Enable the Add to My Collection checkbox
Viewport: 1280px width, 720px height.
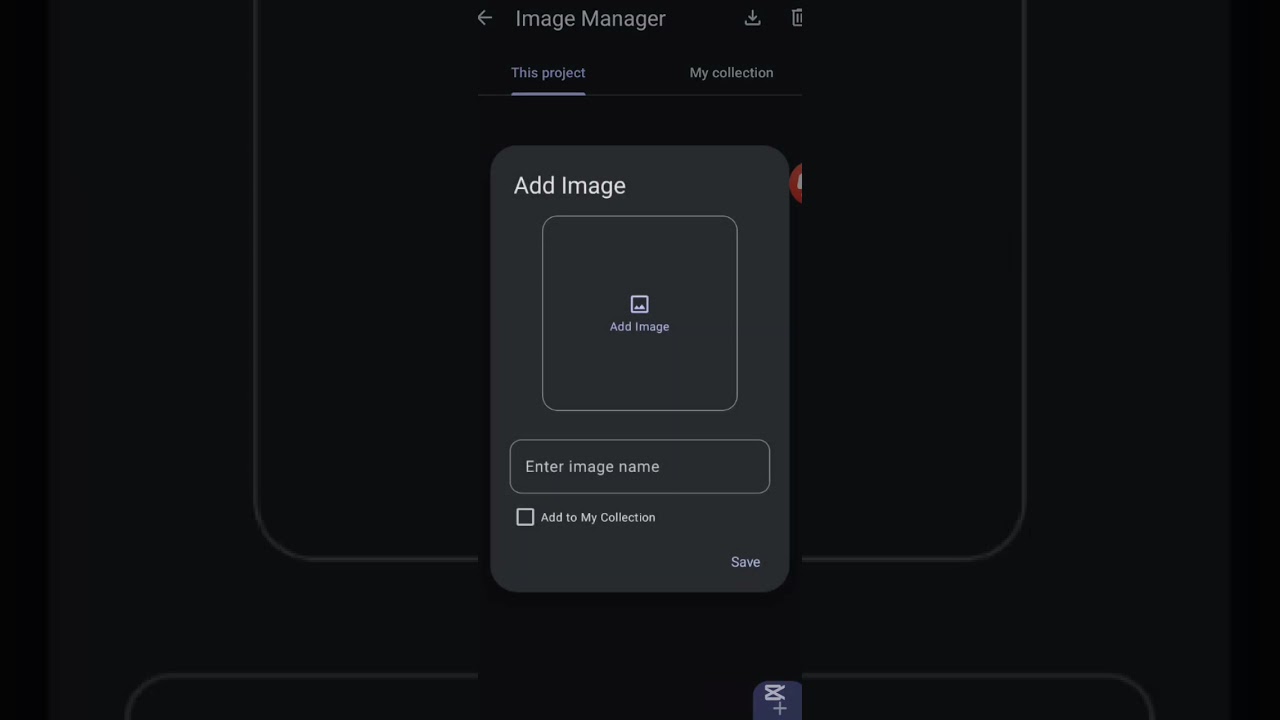pyautogui.click(x=525, y=517)
